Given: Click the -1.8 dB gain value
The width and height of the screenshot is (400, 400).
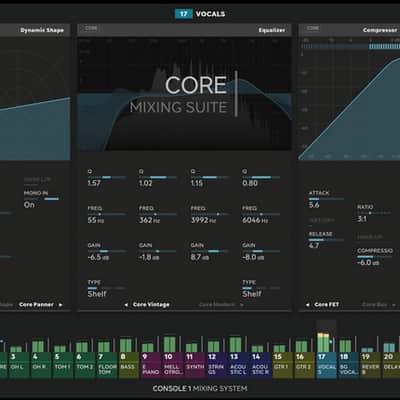Looking at the screenshot, I should (x=149, y=257).
